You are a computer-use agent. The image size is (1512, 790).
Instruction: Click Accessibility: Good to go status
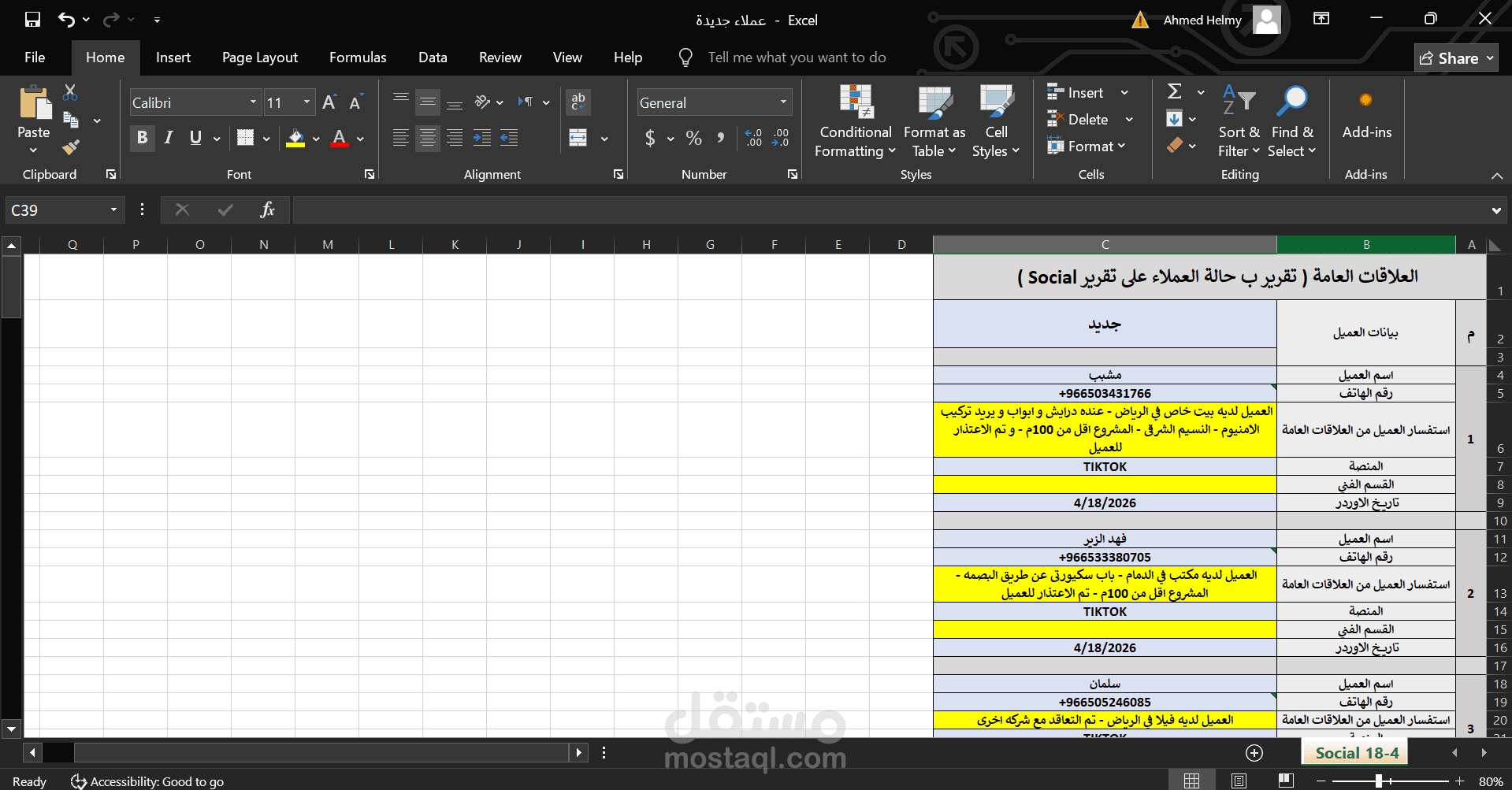(147, 781)
